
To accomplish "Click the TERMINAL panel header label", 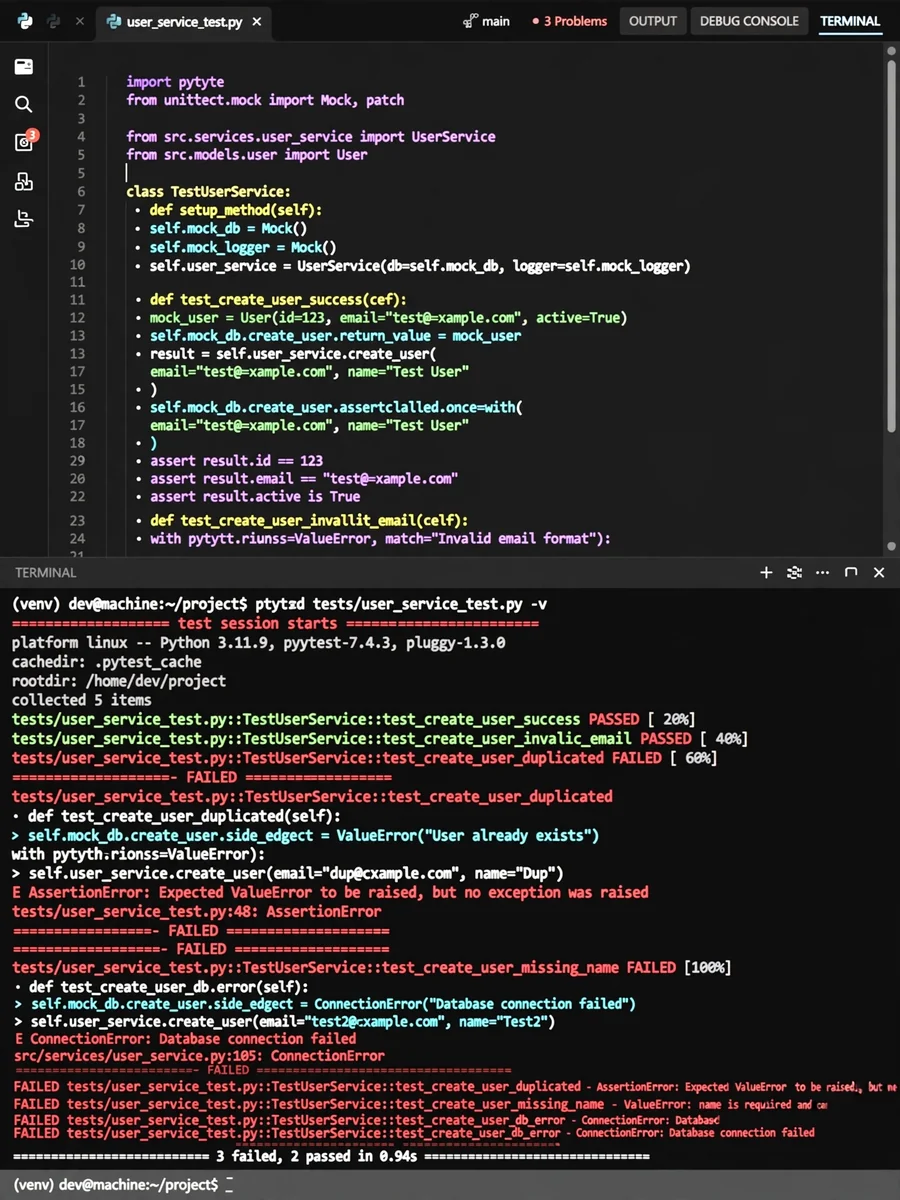I will (46, 573).
